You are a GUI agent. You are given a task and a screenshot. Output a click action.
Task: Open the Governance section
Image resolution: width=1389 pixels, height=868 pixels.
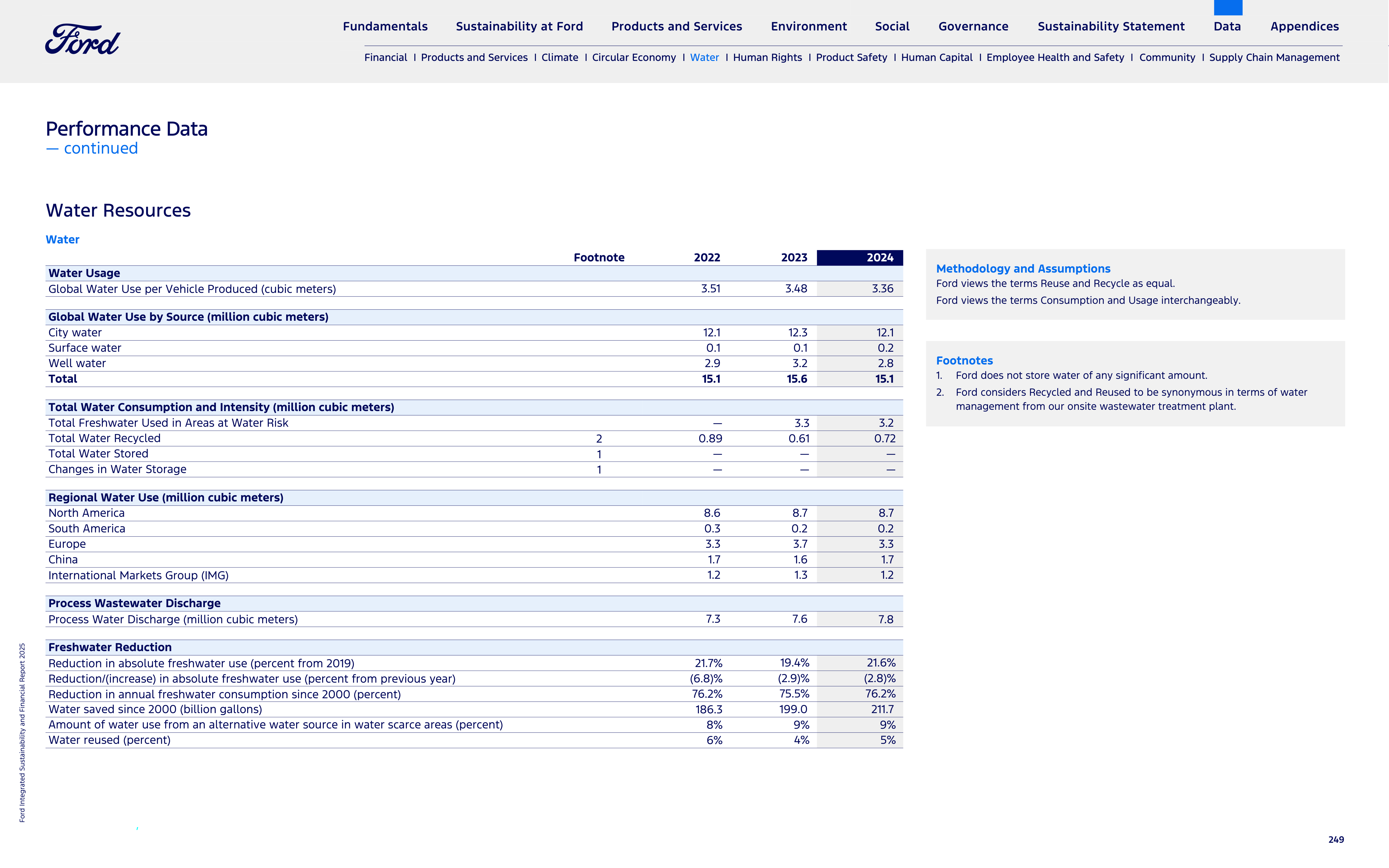973,26
